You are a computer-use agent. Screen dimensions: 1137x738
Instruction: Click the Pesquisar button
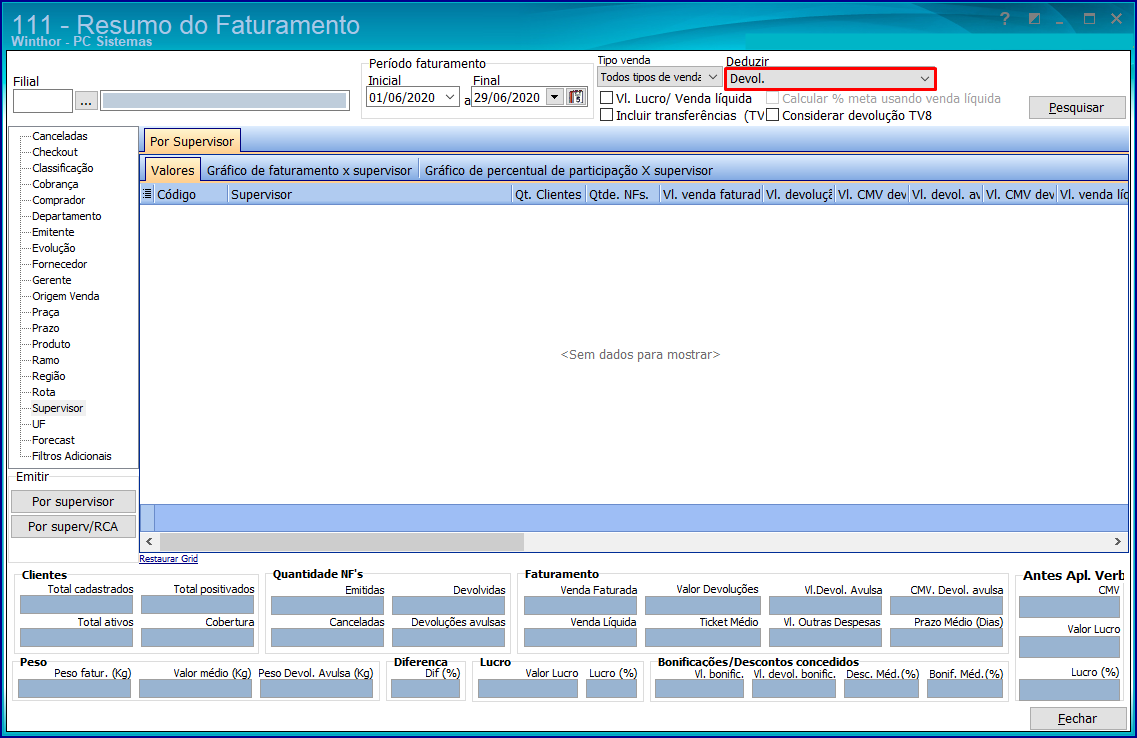(1077, 107)
